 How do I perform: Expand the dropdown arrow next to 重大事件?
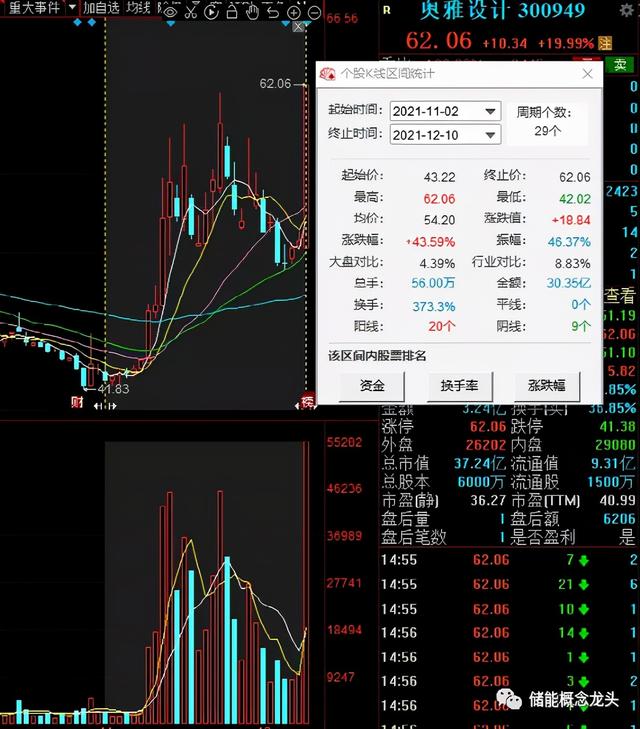[72, 7]
